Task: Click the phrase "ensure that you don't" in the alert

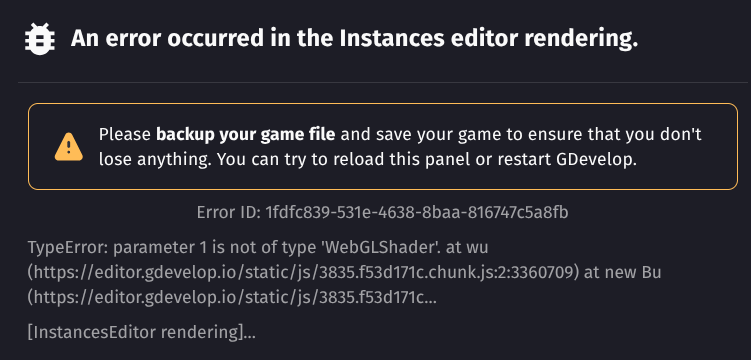Action: tap(615, 135)
